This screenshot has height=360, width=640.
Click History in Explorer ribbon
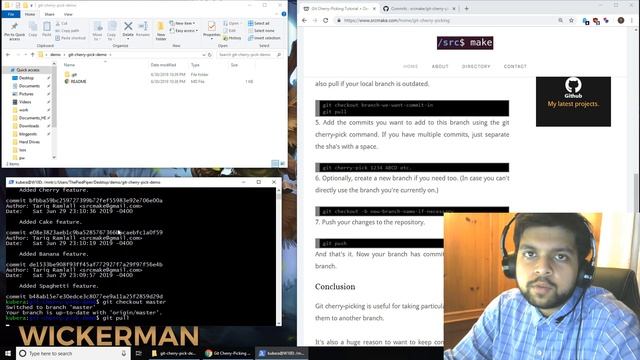[232, 38]
